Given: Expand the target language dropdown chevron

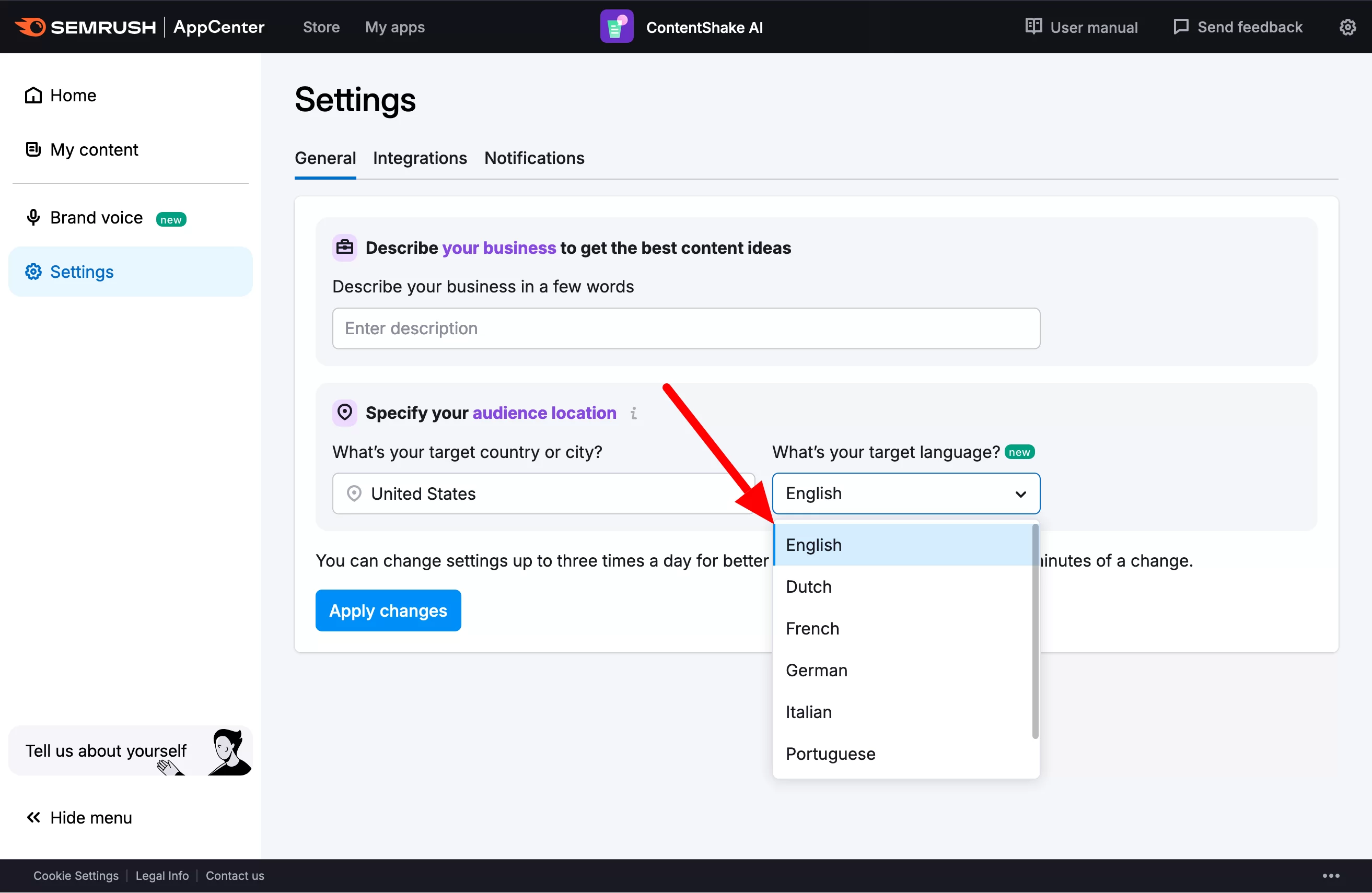Looking at the screenshot, I should (1020, 494).
